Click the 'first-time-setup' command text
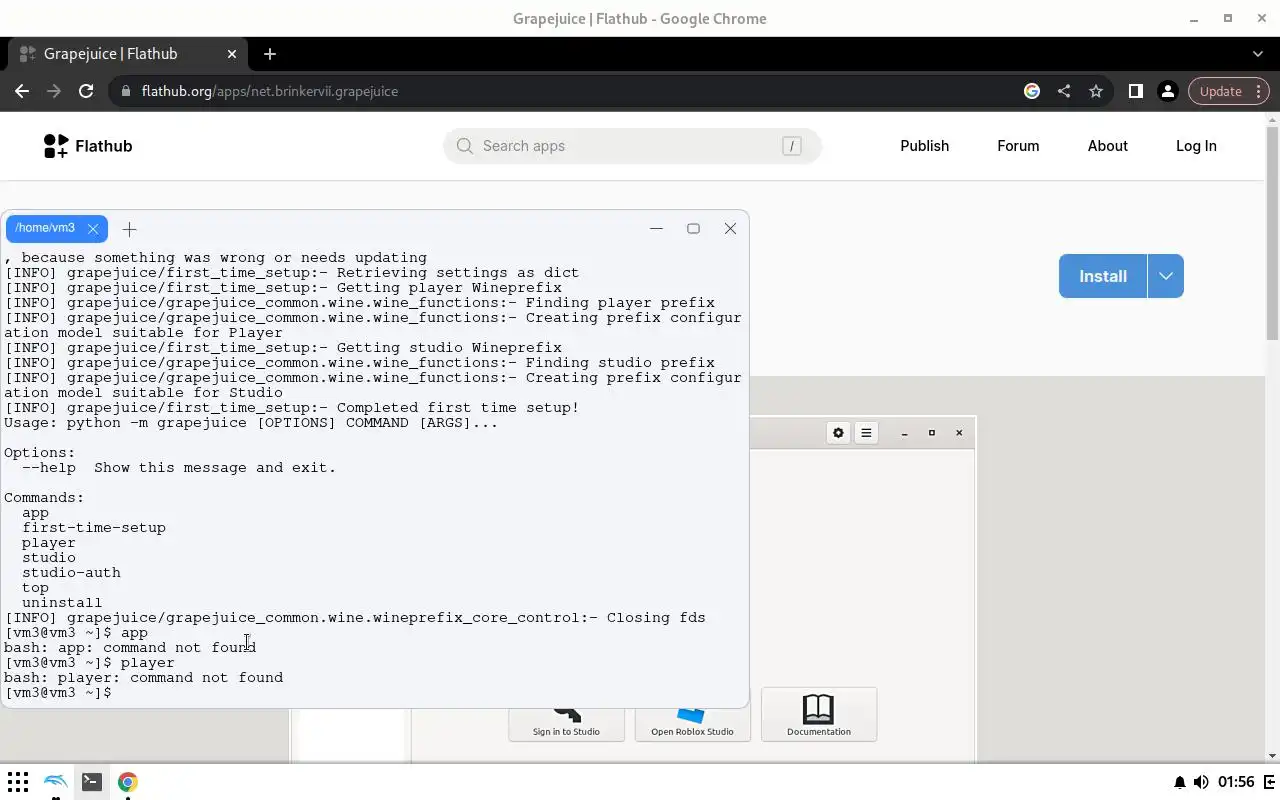This screenshot has width=1280, height=800. click(94, 528)
